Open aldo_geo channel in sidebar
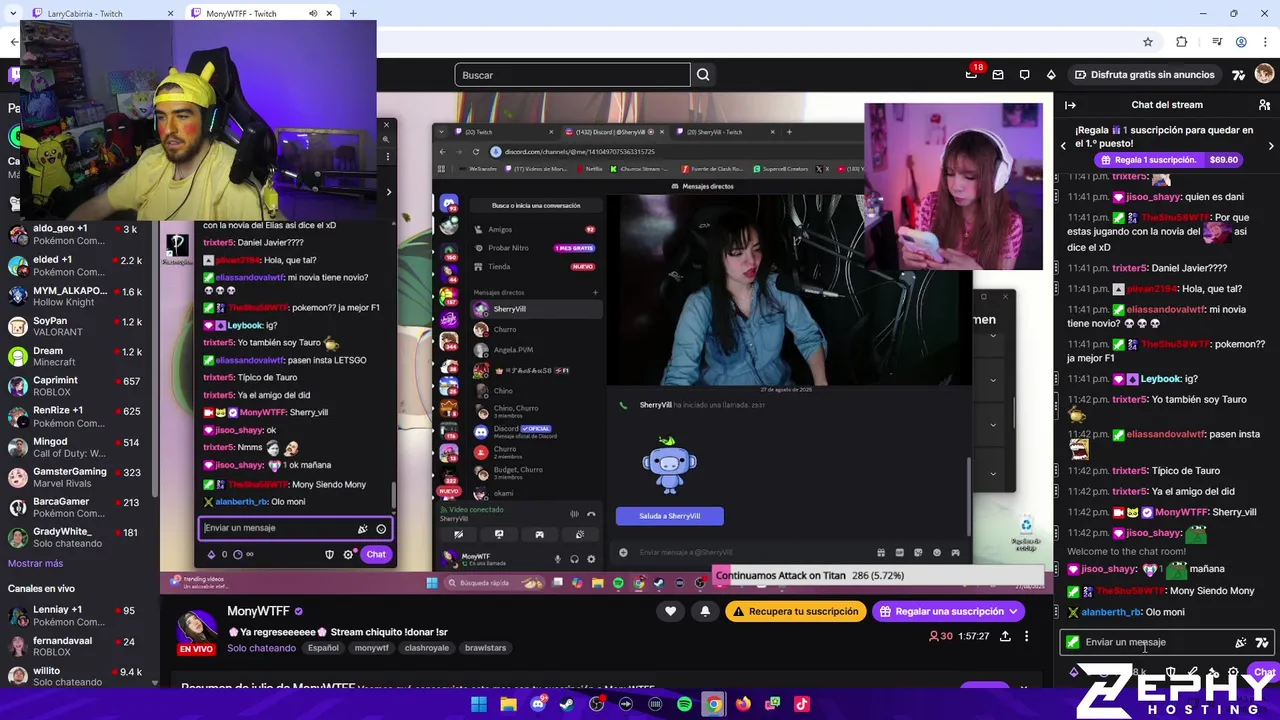 [78, 235]
